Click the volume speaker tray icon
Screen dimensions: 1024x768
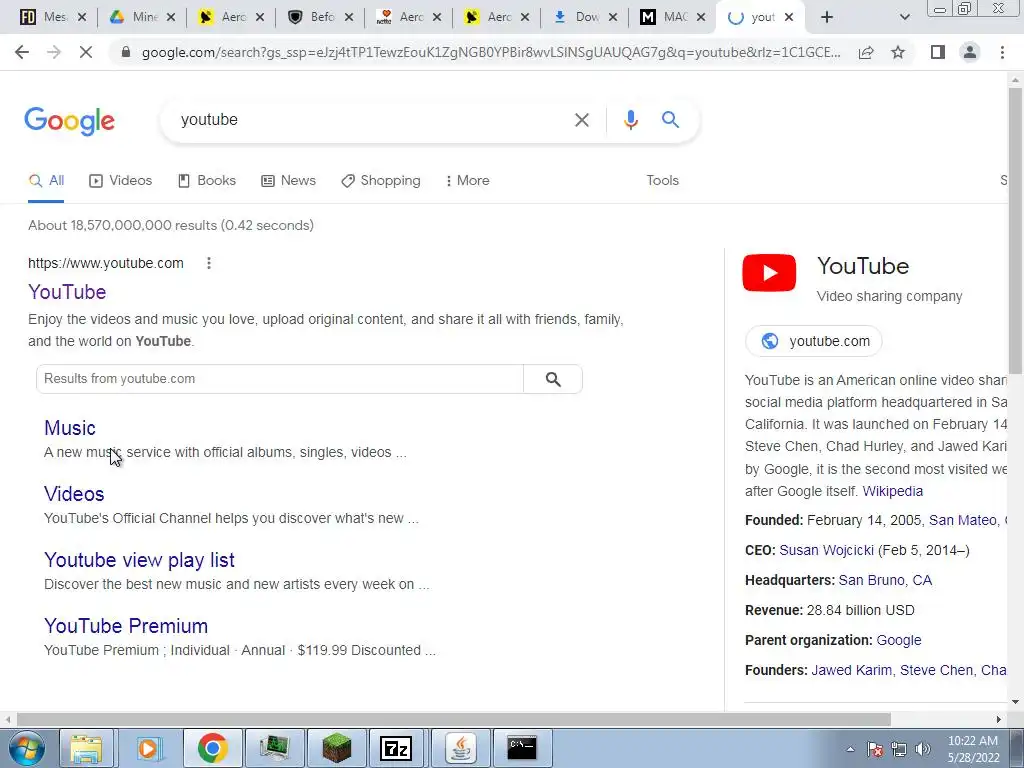coord(923,749)
